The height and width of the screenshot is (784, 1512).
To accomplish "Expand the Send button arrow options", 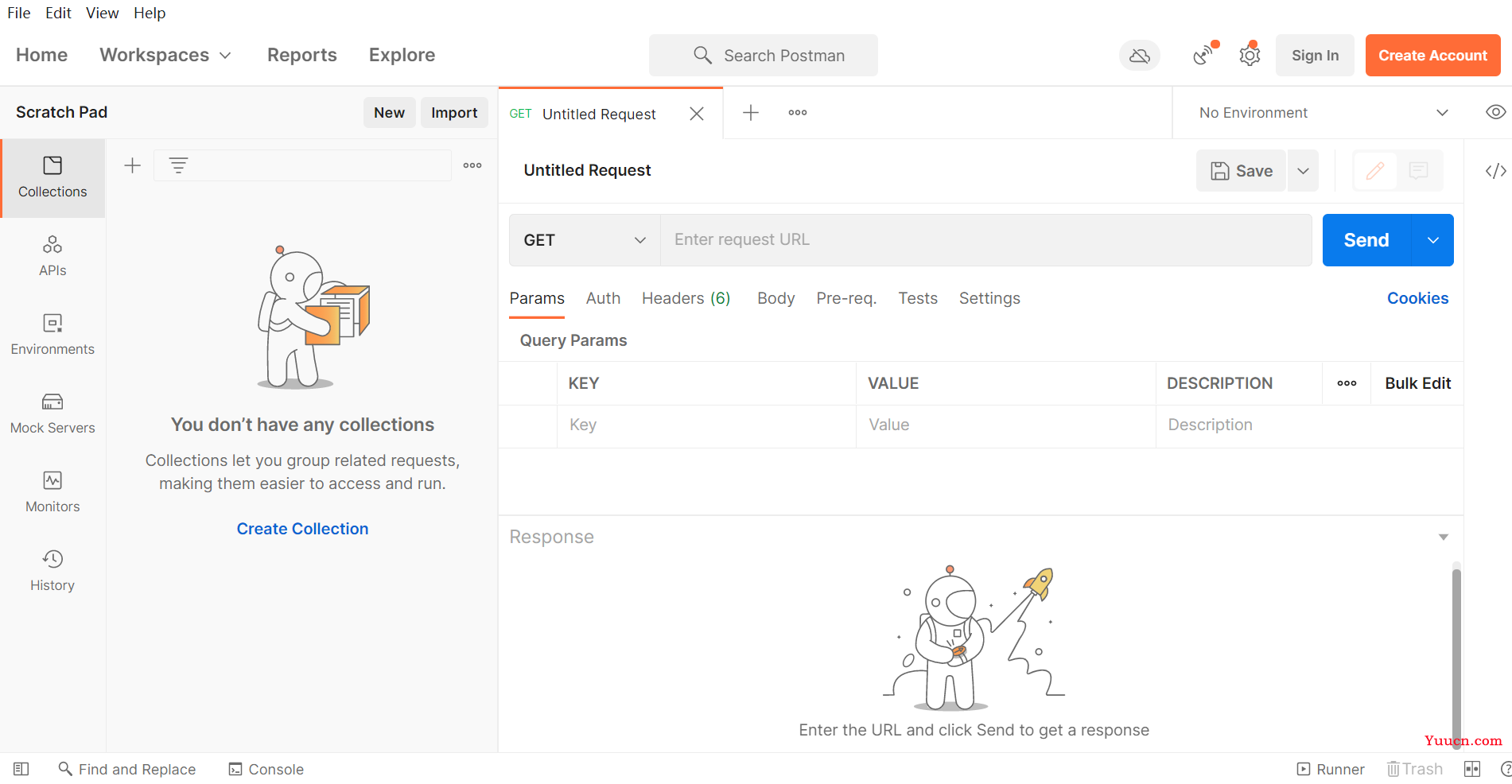I will click(1432, 240).
